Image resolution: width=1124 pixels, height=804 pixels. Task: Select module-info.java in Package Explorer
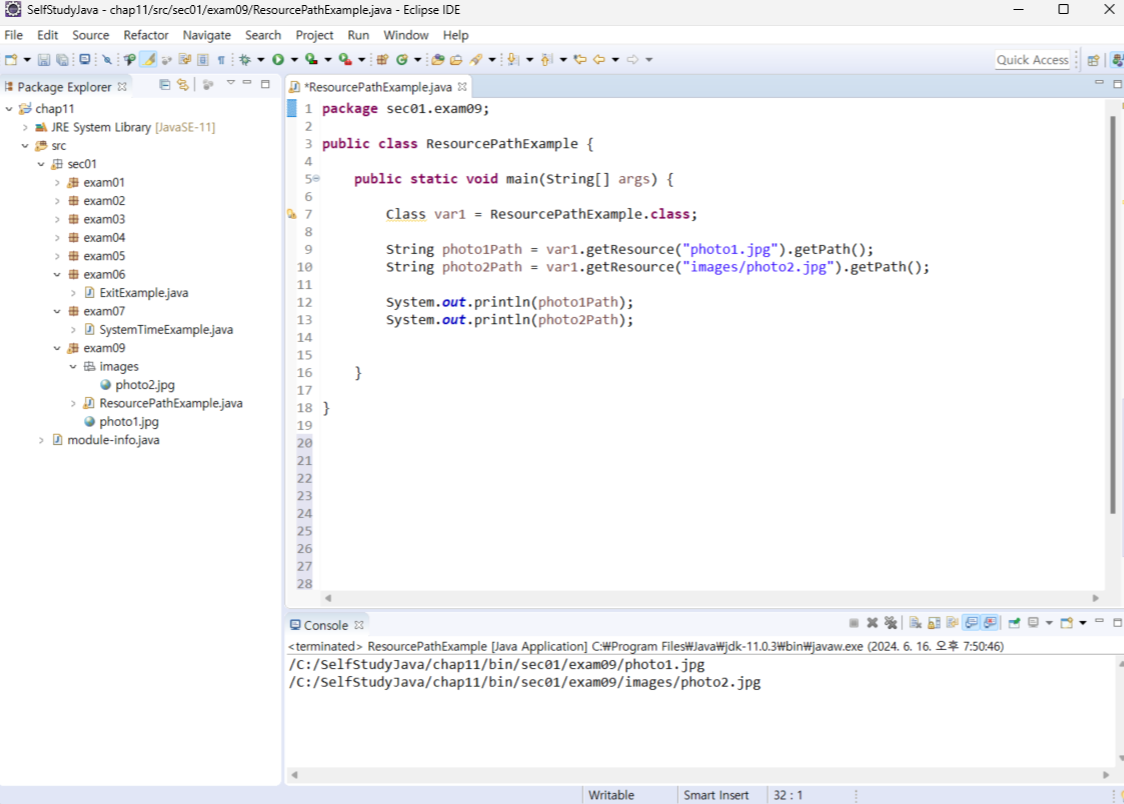[113, 440]
